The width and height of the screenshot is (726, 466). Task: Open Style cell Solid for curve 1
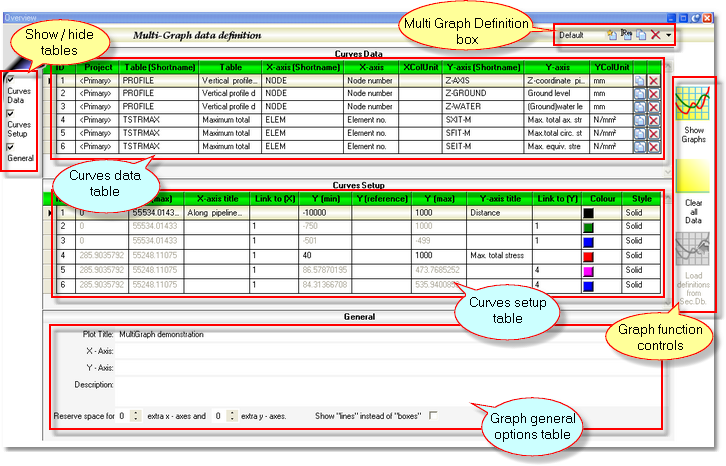(x=640, y=213)
